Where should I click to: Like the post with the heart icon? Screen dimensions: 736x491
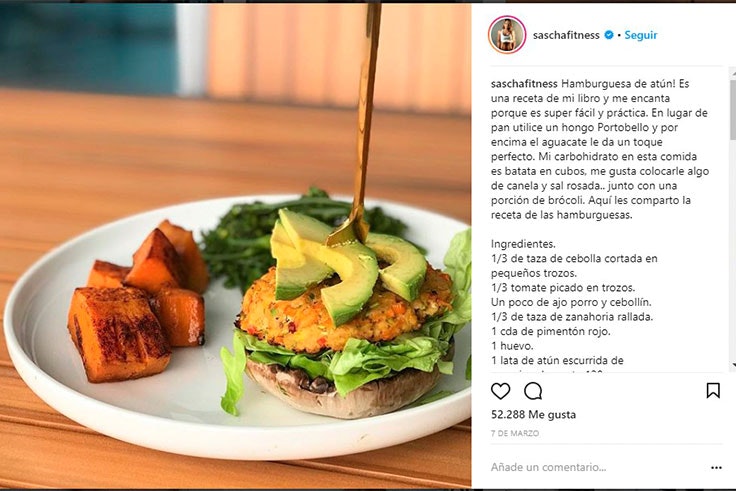tap(500, 391)
